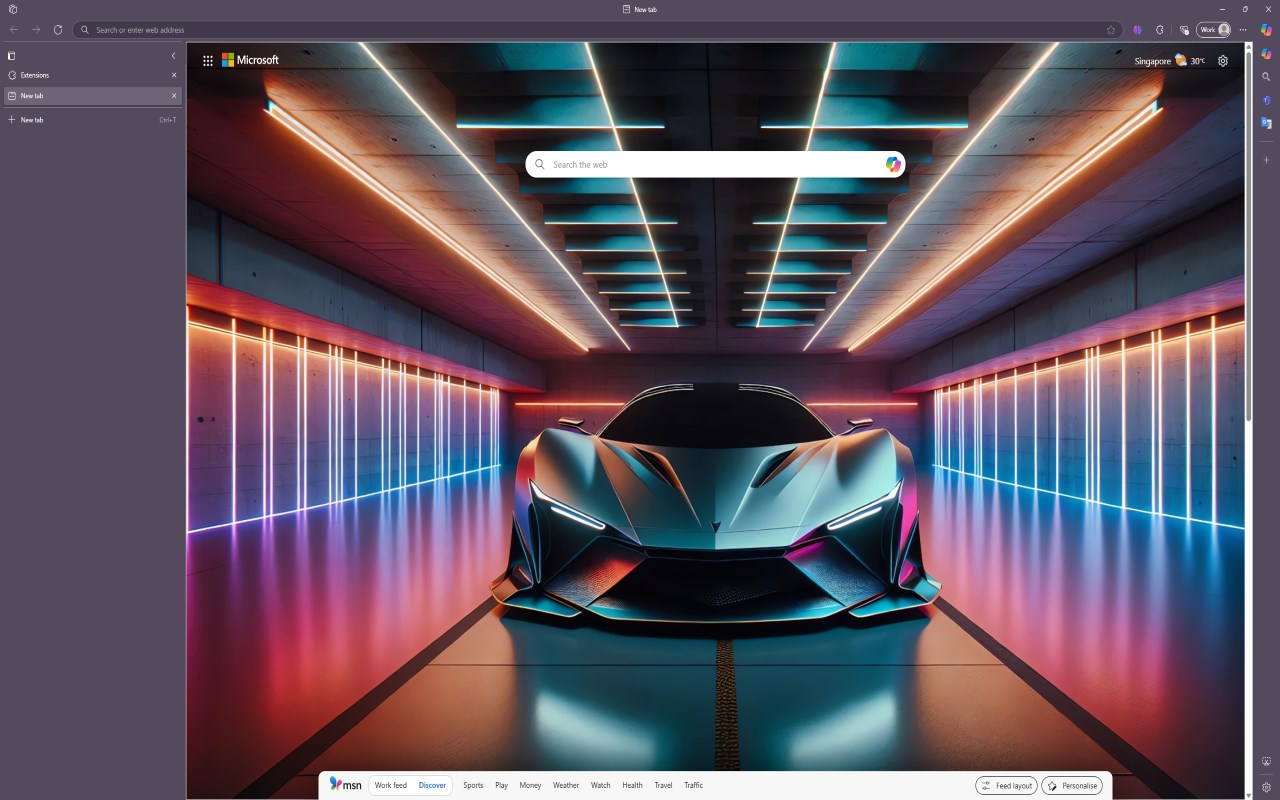Refresh the current page
This screenshot has width=1280, height=800.
coord(58,30)
